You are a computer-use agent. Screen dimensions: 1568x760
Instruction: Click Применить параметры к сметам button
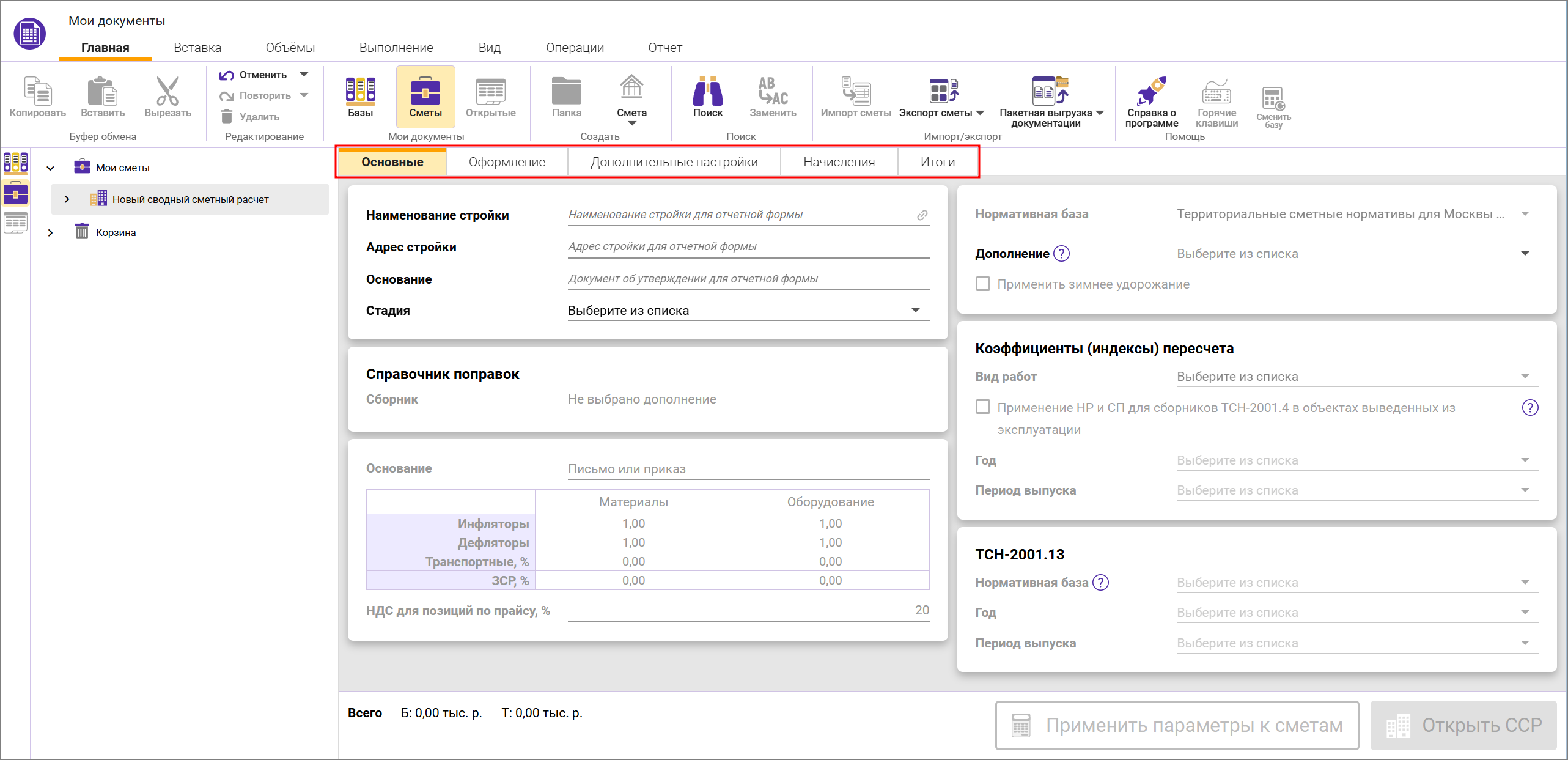click(1177, 725)
